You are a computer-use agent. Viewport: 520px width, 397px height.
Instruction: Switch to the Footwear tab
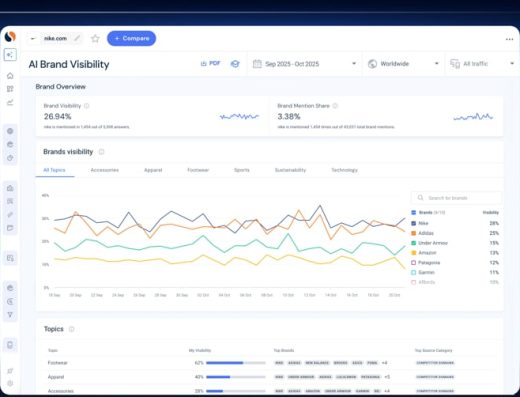(x=198, y=170)
